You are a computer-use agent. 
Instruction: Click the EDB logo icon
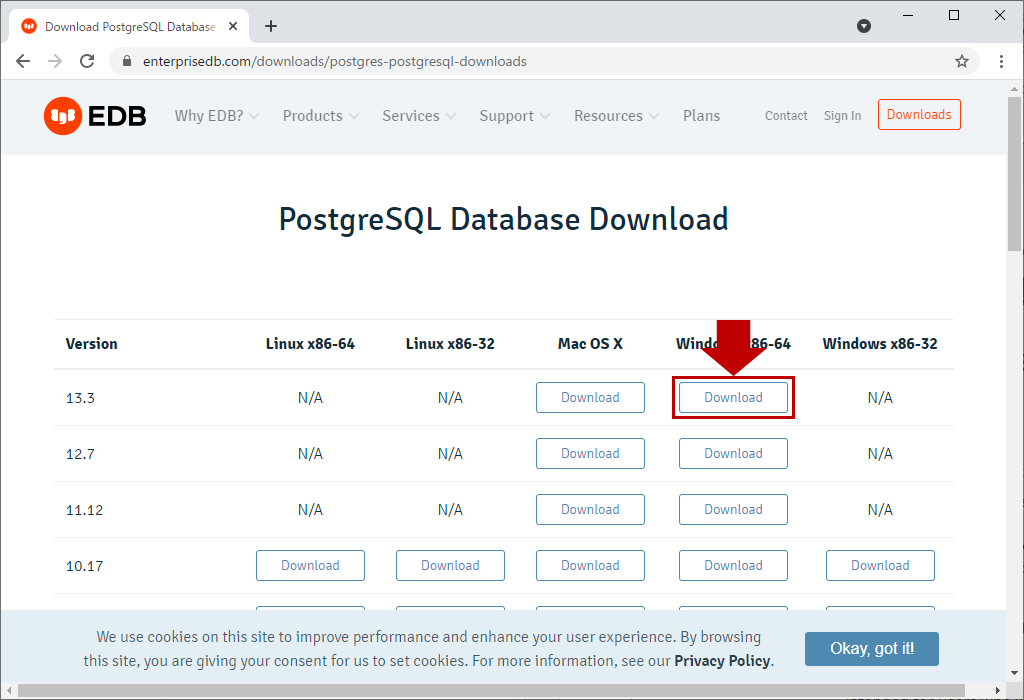pyautogui.click(x=63, y=116)
